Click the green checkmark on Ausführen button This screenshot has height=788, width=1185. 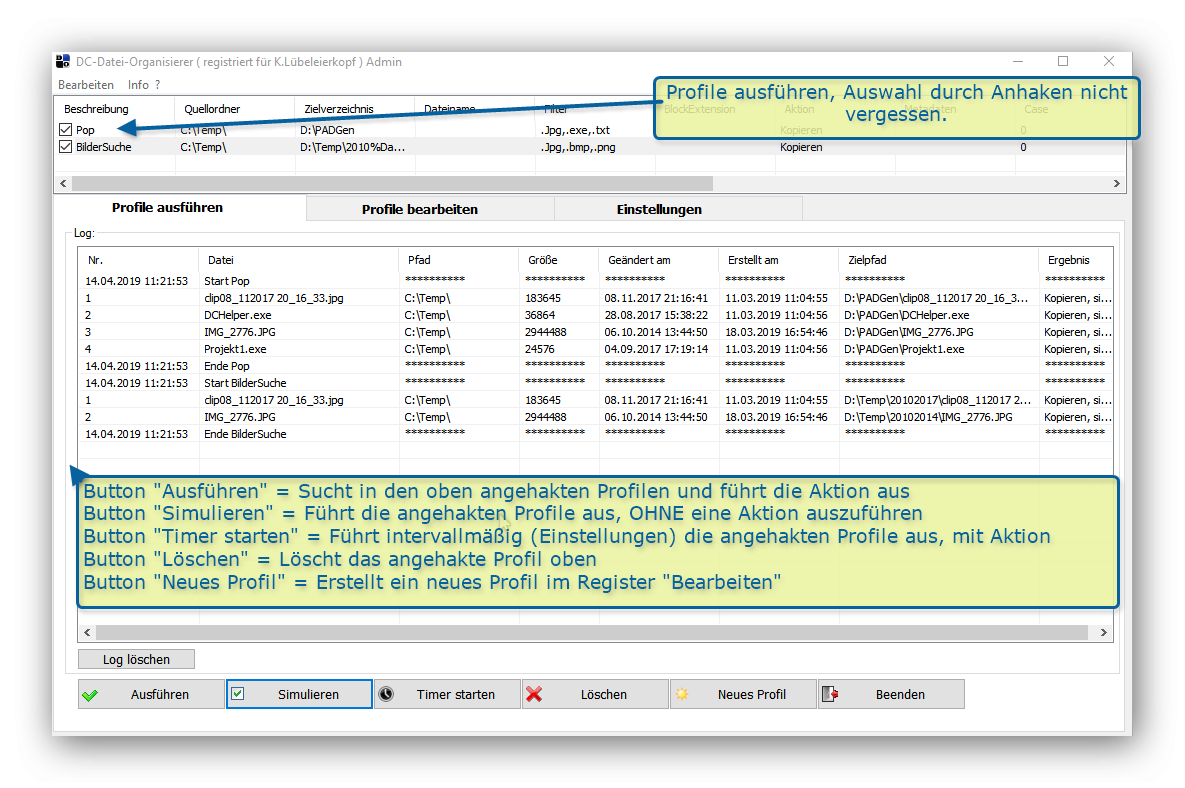point(91,695)
